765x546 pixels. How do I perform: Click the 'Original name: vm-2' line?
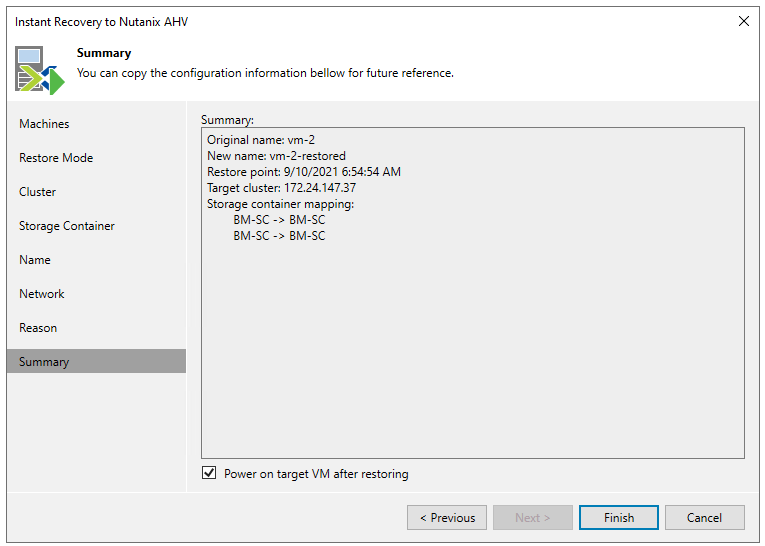coord(261,140)
